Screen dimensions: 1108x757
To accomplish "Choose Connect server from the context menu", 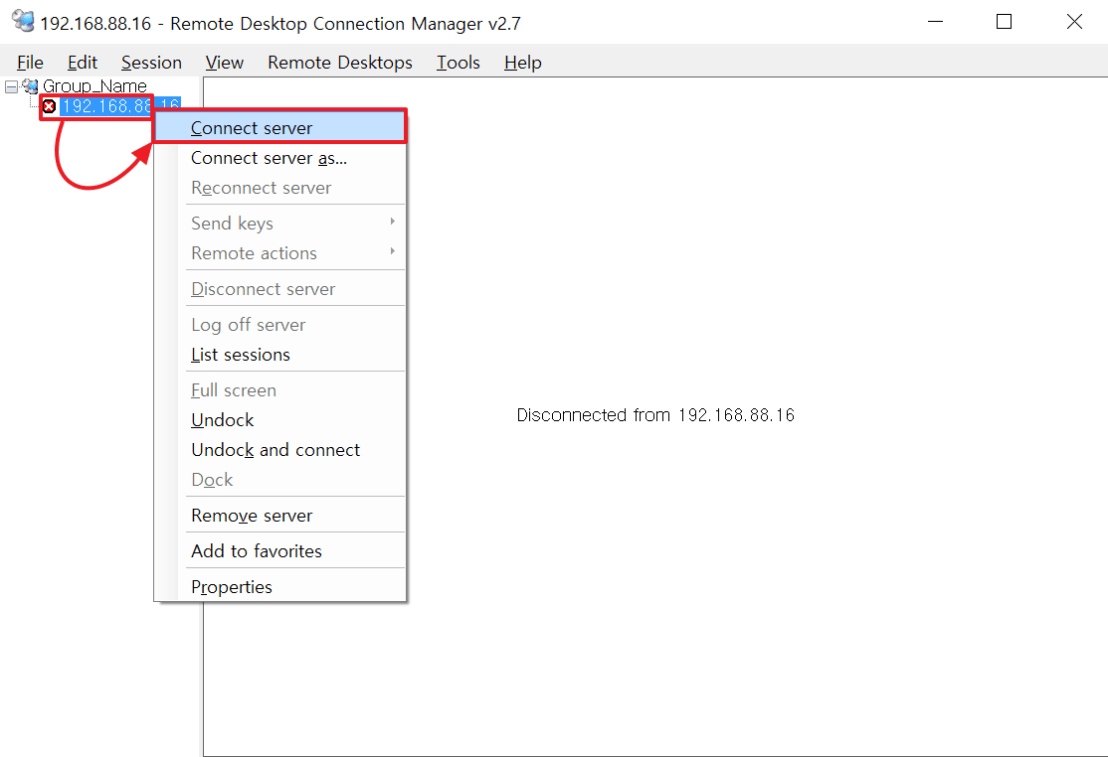I will pos(252,128).
